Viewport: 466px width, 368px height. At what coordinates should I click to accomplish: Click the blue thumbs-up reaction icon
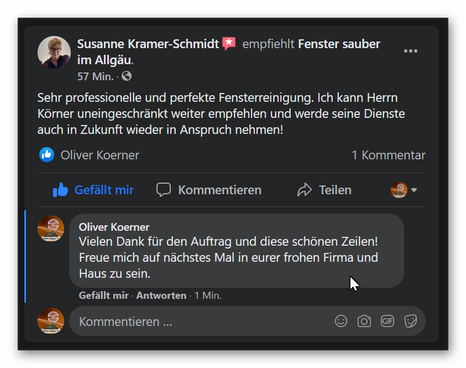[47, 155]
